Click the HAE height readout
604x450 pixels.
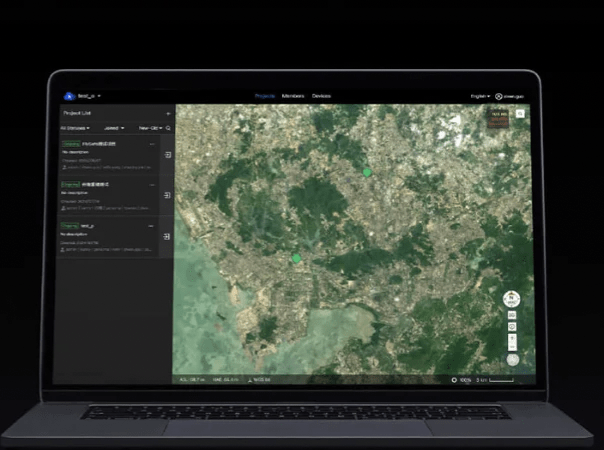(x=226, y=380)
